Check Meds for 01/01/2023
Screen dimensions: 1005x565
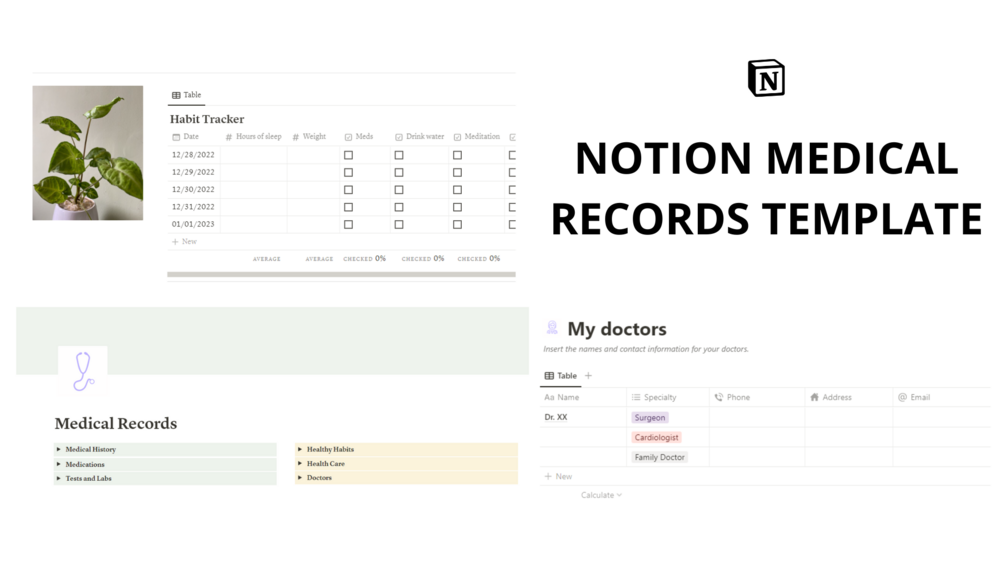point(348,224)
